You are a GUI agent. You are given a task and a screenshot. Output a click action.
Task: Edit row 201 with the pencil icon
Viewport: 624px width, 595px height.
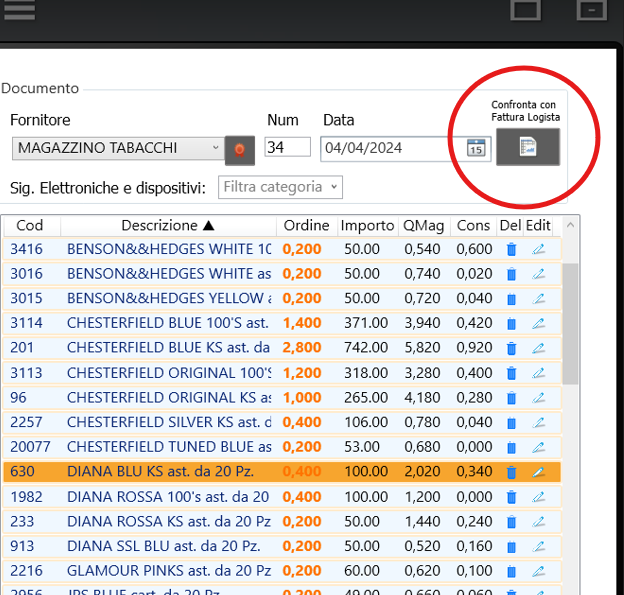[538, 348]
